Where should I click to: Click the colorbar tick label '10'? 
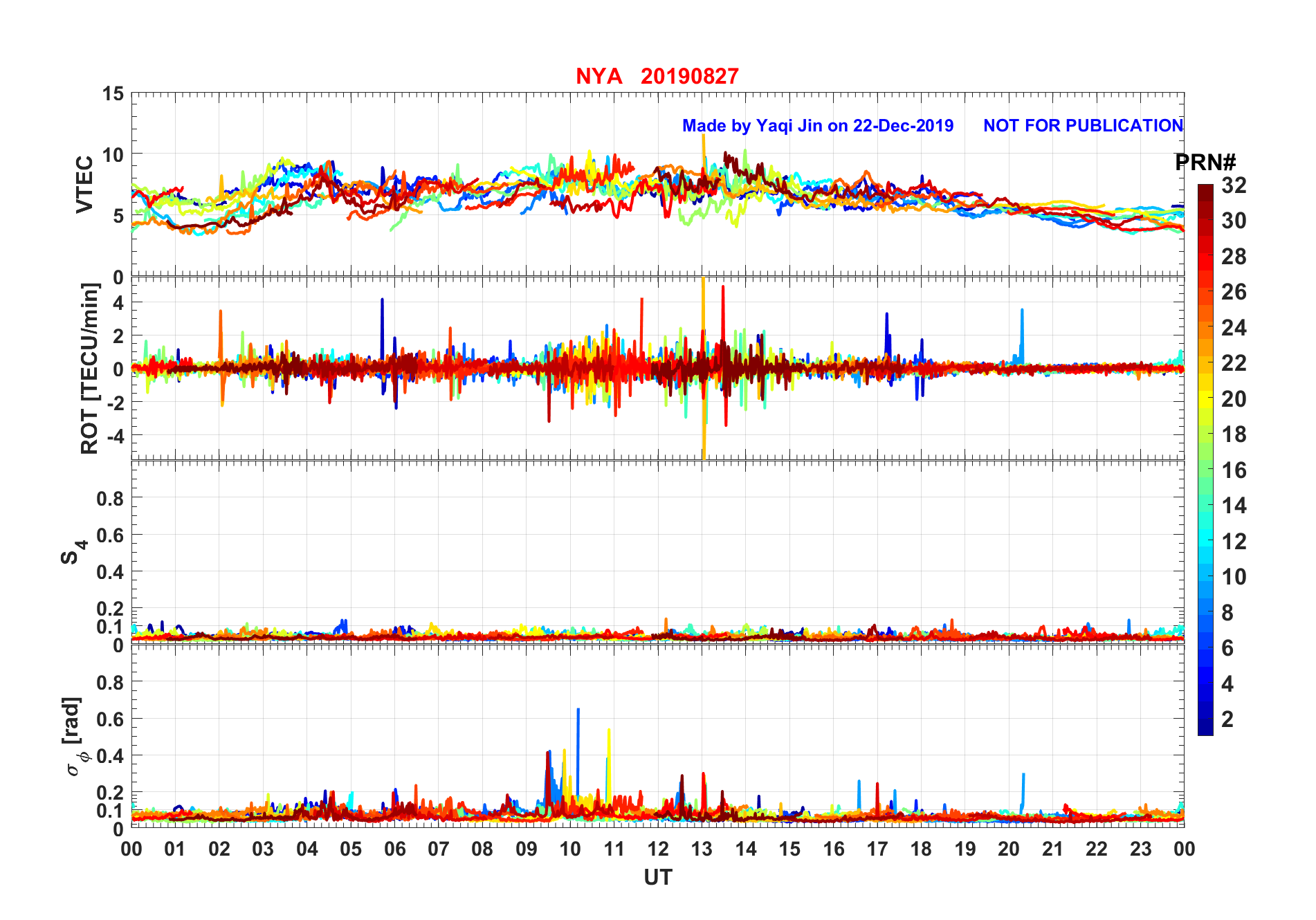click(x=1234, y=577)
